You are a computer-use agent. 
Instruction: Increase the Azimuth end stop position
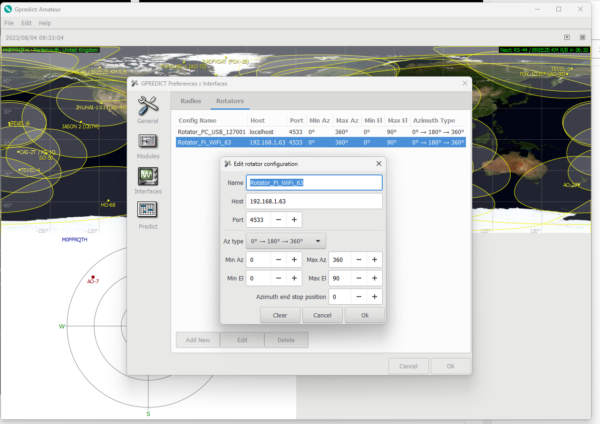[375, 297]
